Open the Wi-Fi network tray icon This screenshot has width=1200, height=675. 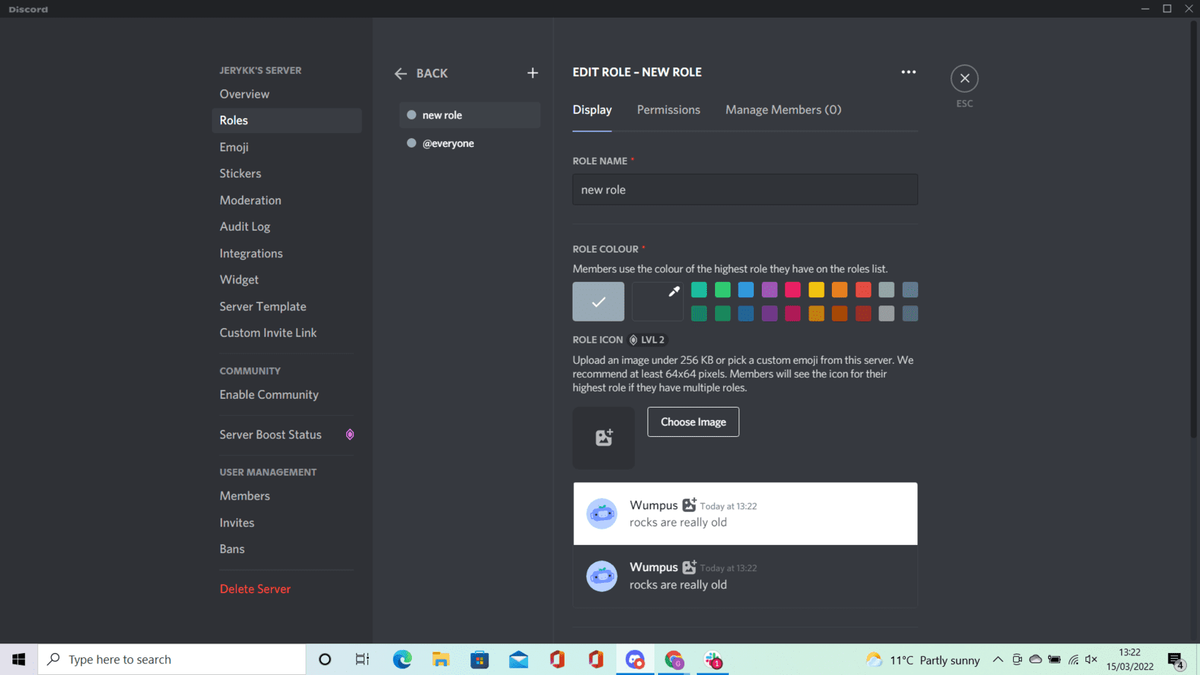pyautogui.click(x=1073, y=659)
